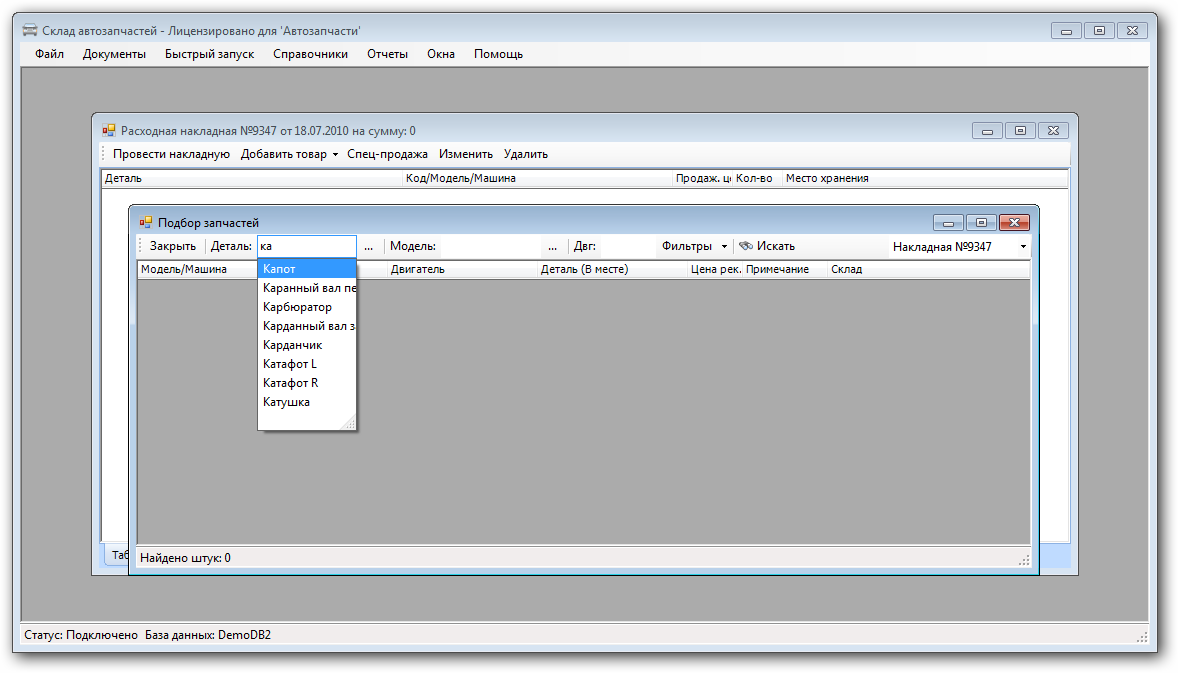Click the ellipsis button next to Деталь field
Screen dimensions: 1178x673
click(x=368, y=246)
